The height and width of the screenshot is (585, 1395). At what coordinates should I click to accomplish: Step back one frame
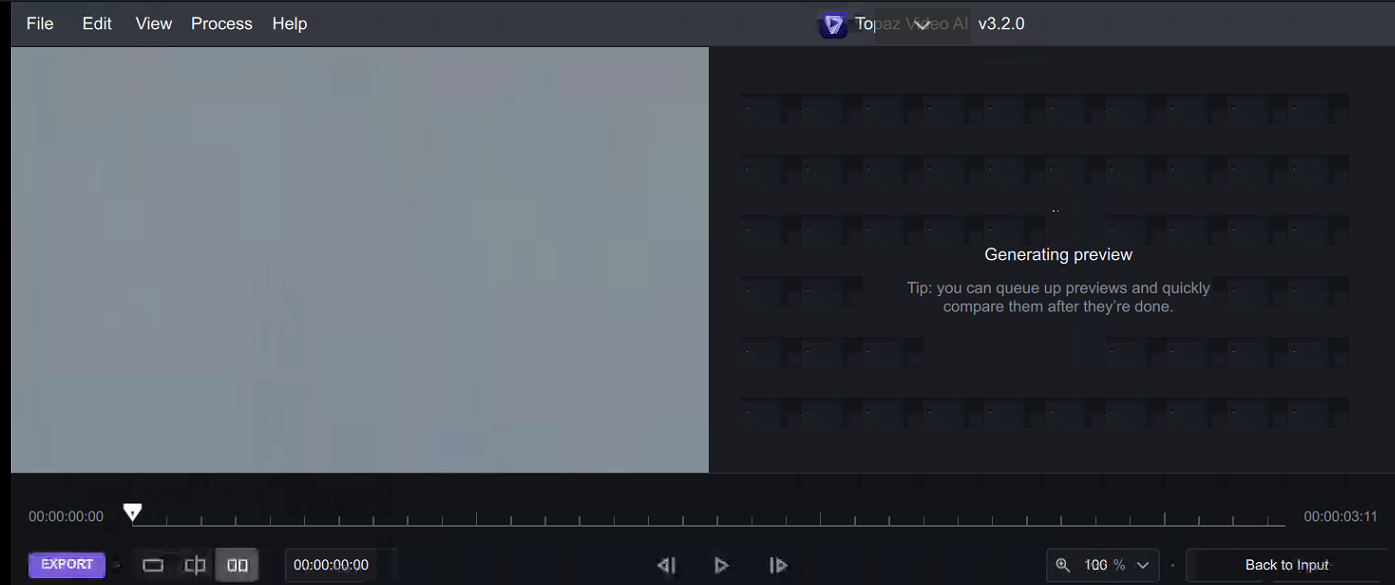pyautogui.click(x=666, y=565)
